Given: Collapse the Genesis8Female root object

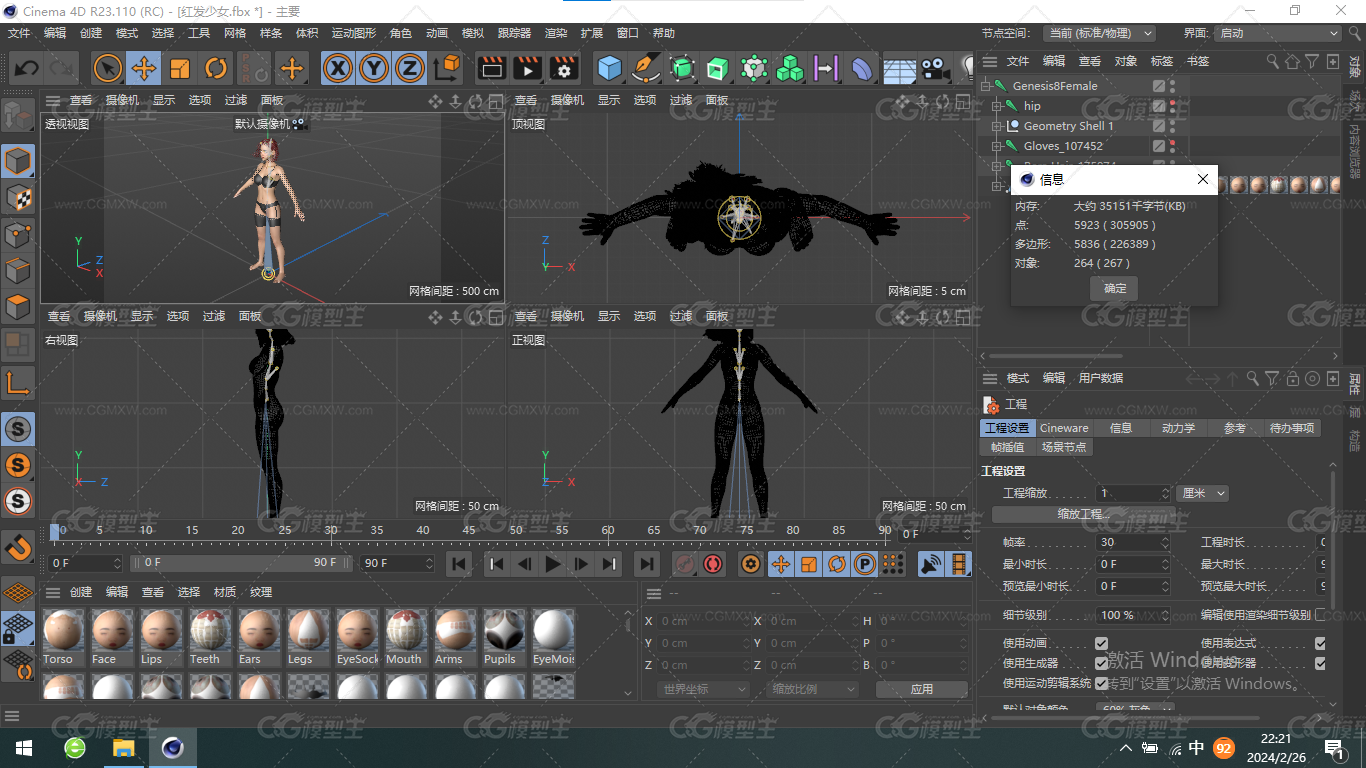Looking at the screenshot, I should [986, 86].
